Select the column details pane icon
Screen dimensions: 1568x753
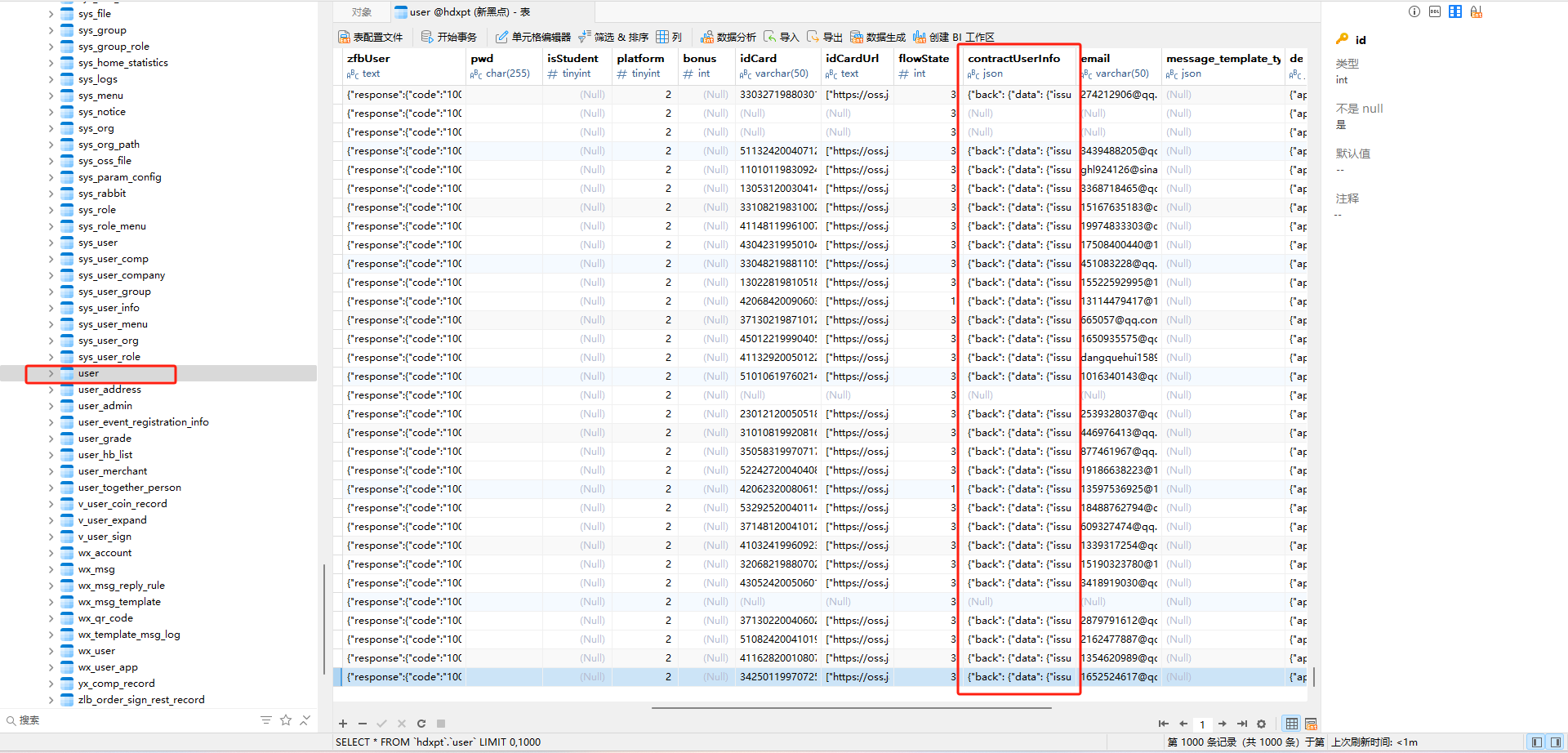coord(1455,11)
